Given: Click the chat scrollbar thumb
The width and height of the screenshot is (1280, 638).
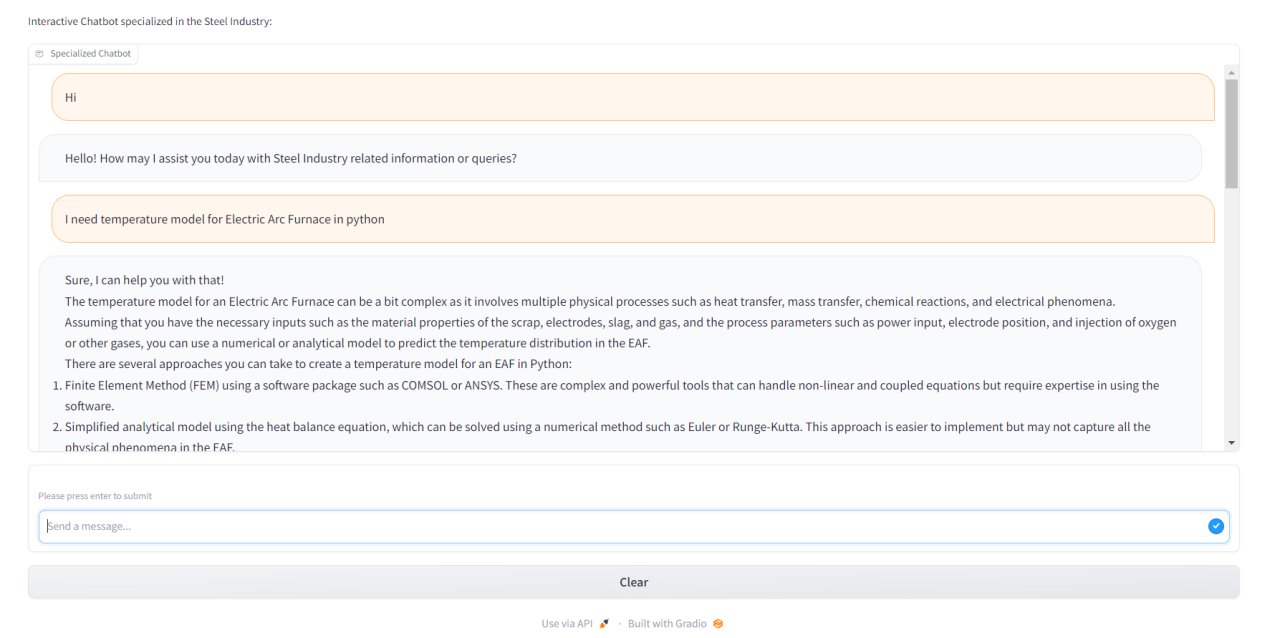Looking at the screenshot, I should click(1232, 133).
